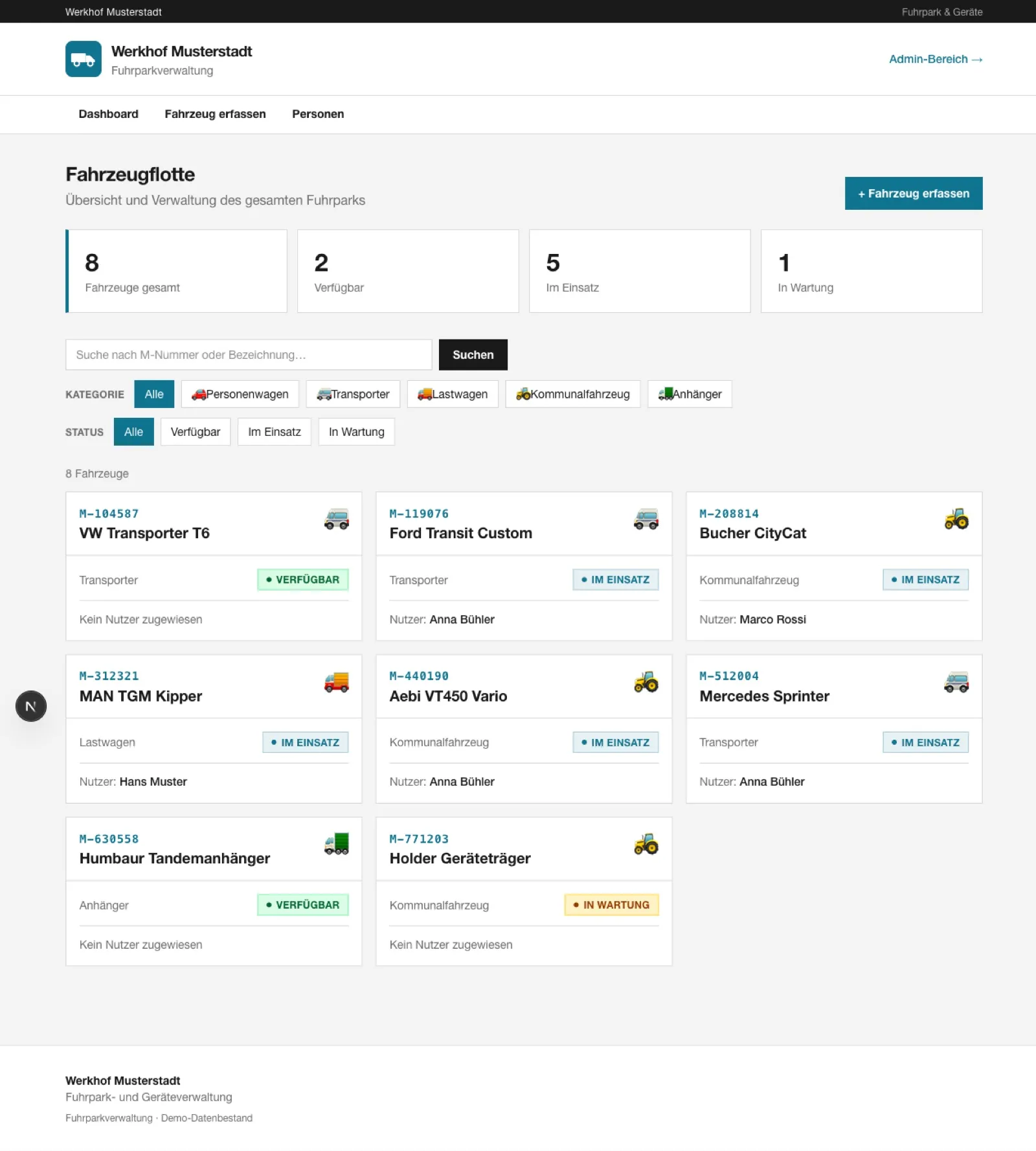Open the round N developer badge
Viewport: 1036px width, 1151px height.
point(31,706)
